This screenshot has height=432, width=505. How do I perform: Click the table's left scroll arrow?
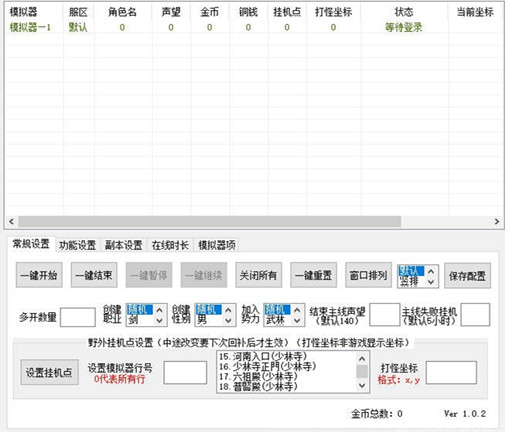[12, 221]
